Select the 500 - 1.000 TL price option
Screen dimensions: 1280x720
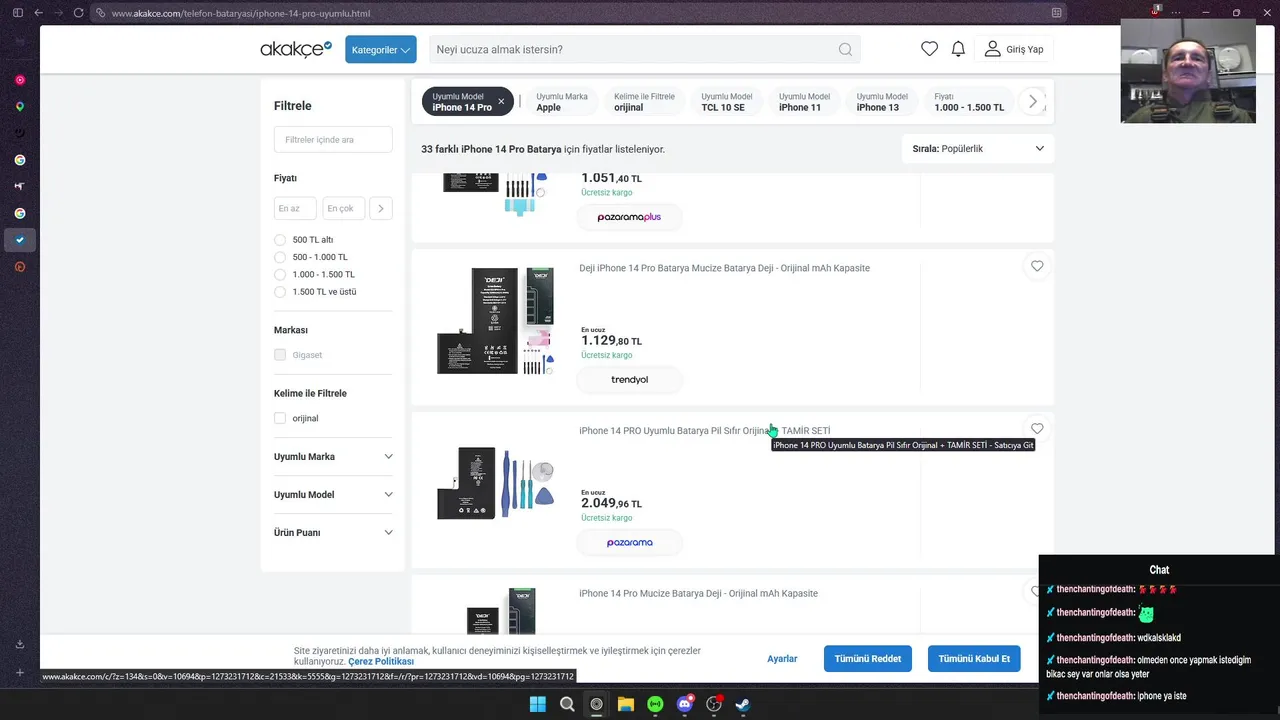tap(280, 257)
